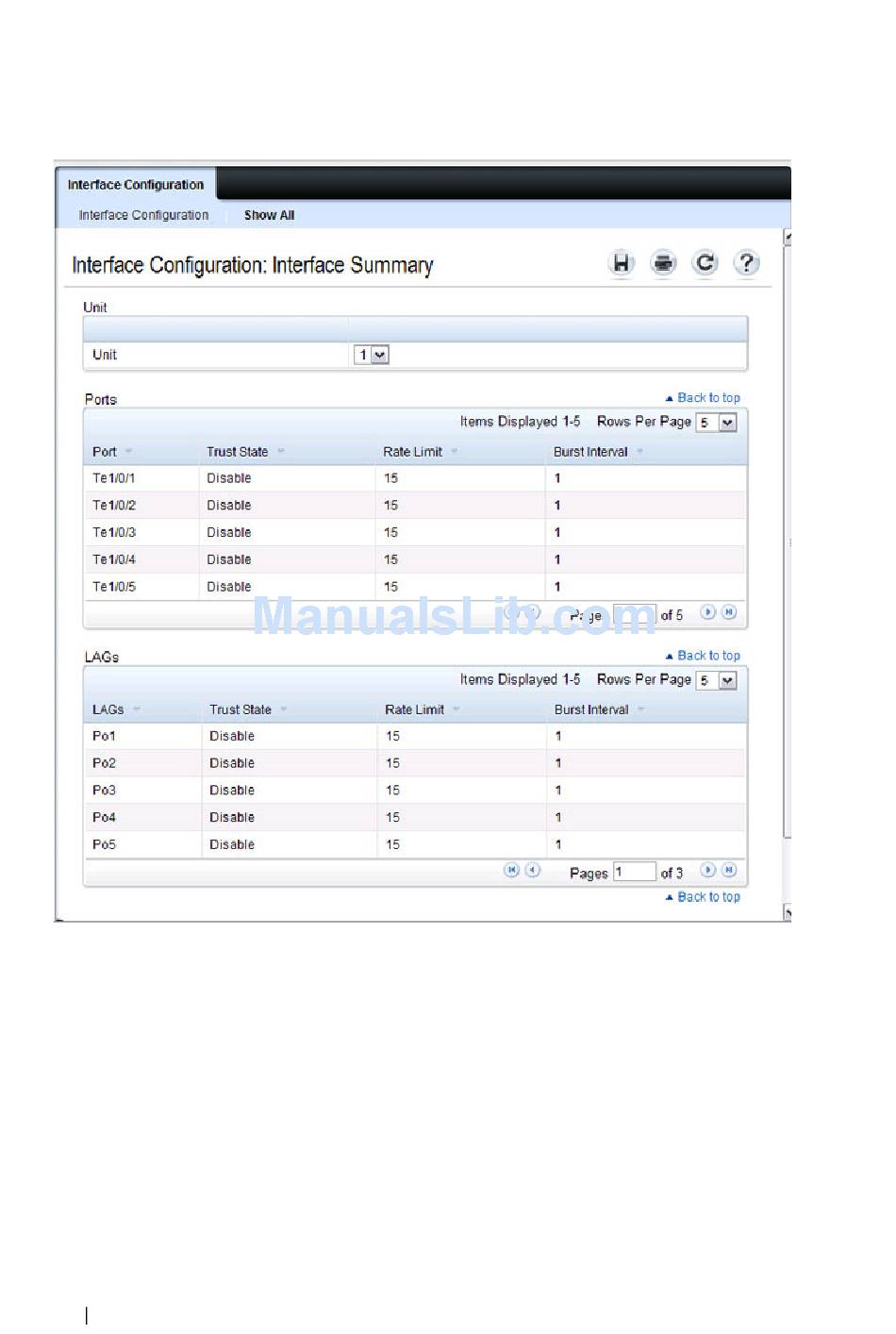Go to first page in LAGs table
Screen dimensions: 896x1334
point(511,870)
